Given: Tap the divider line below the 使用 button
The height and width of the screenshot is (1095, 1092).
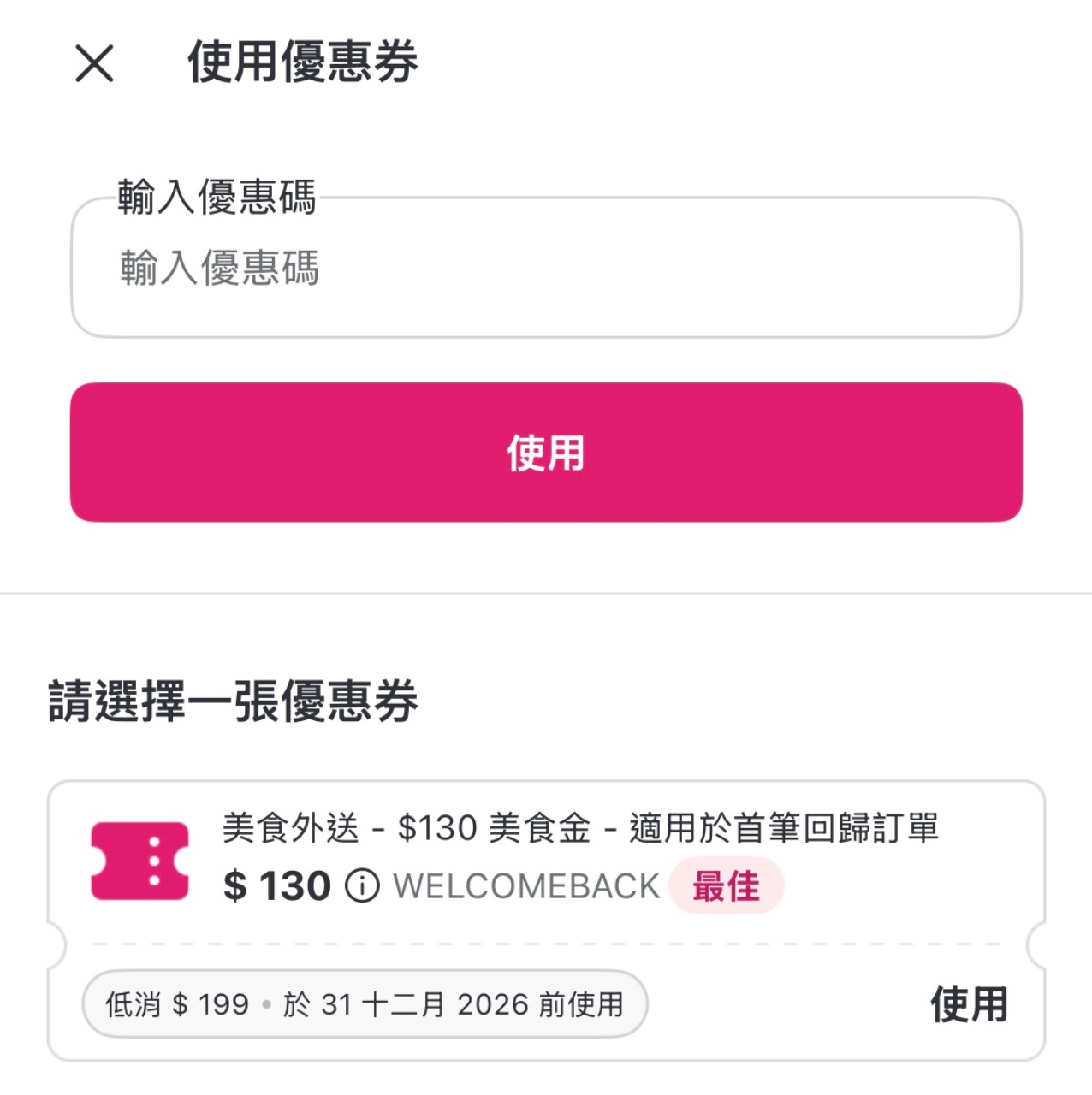Looking at the screenshot, I should point(546,593).
